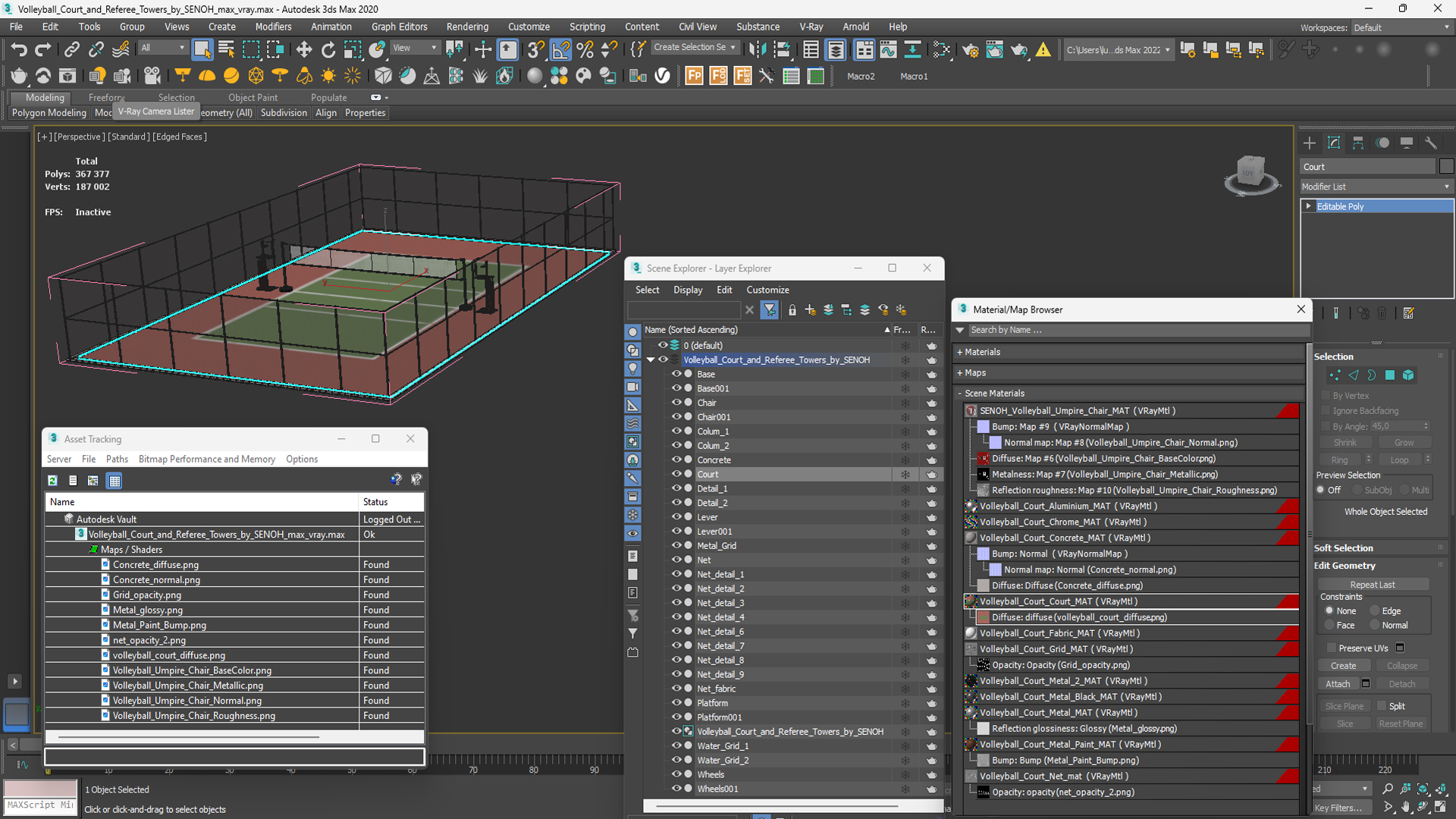
Task: Select the Select and Rotate tool
Action: (x=328, y=50)
